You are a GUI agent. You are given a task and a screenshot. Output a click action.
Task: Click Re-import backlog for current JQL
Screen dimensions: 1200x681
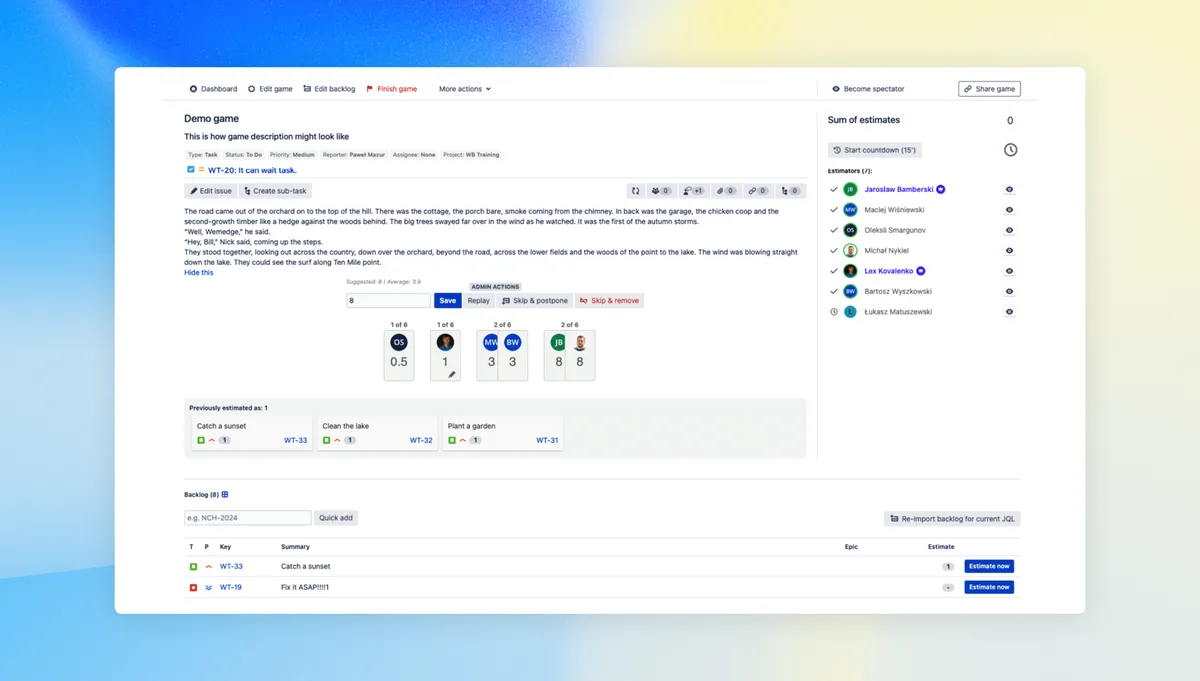(952, 519)
